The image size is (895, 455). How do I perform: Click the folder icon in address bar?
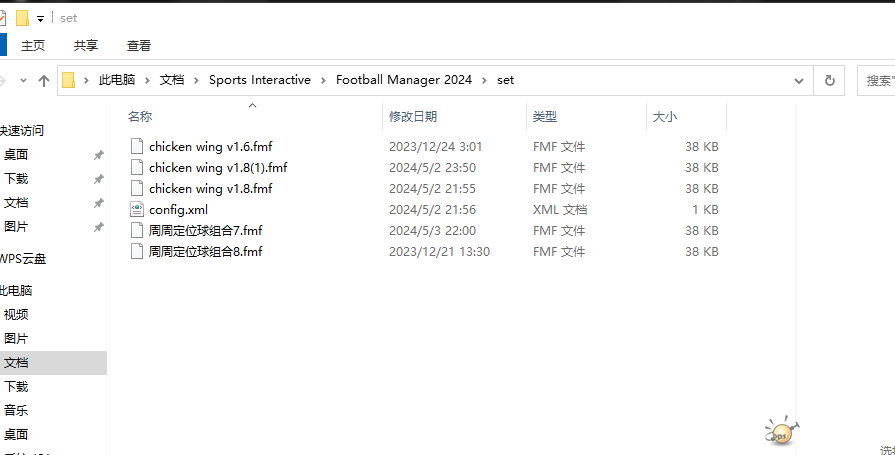[68, 80]
